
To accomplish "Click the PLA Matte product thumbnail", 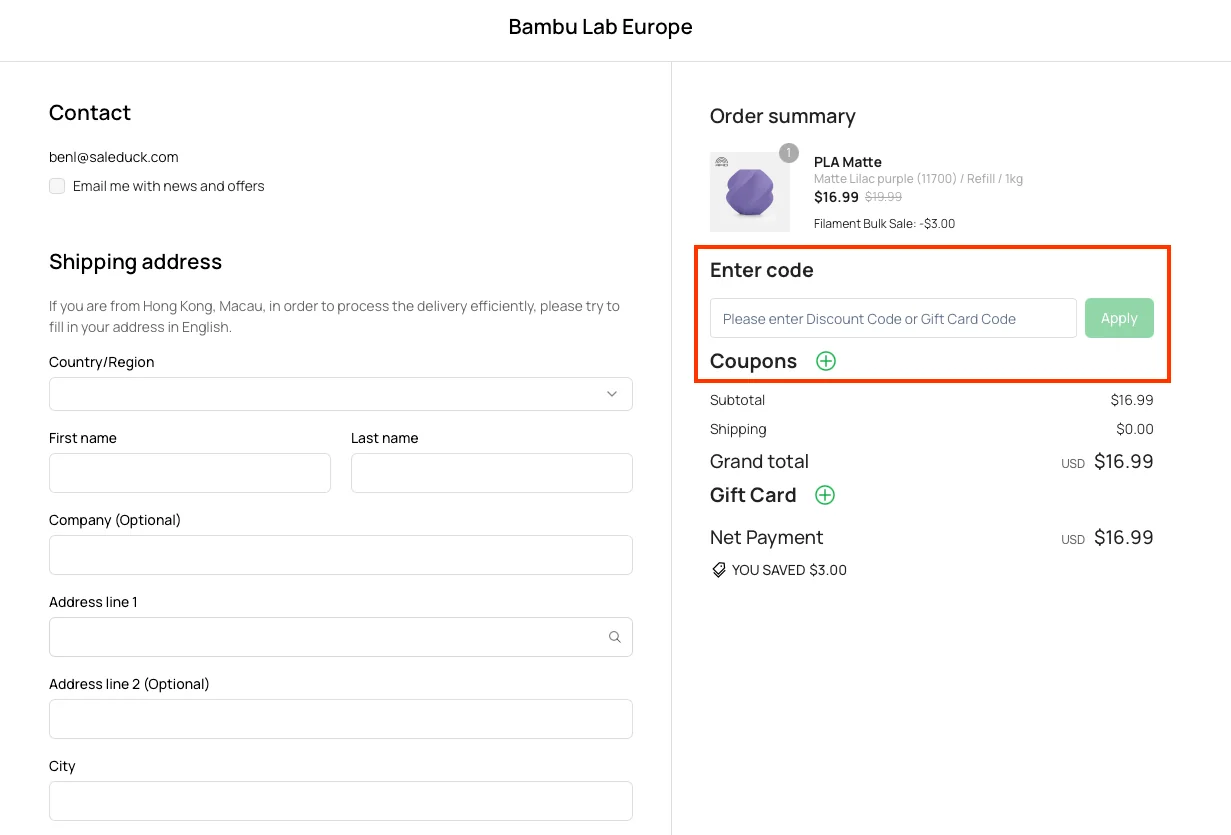I will point(750,191).
